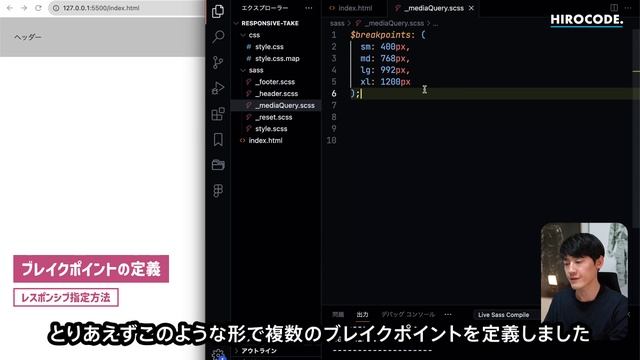Open the Figma extension icon
Viewport: 640px width, 360px height.
218,191
